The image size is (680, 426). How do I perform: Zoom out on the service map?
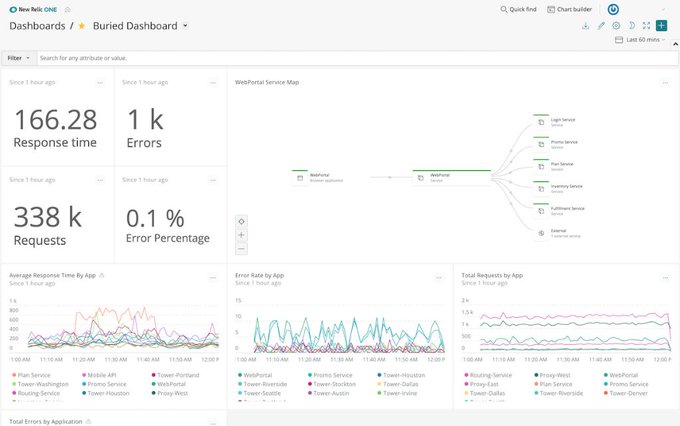pos(242,249)
